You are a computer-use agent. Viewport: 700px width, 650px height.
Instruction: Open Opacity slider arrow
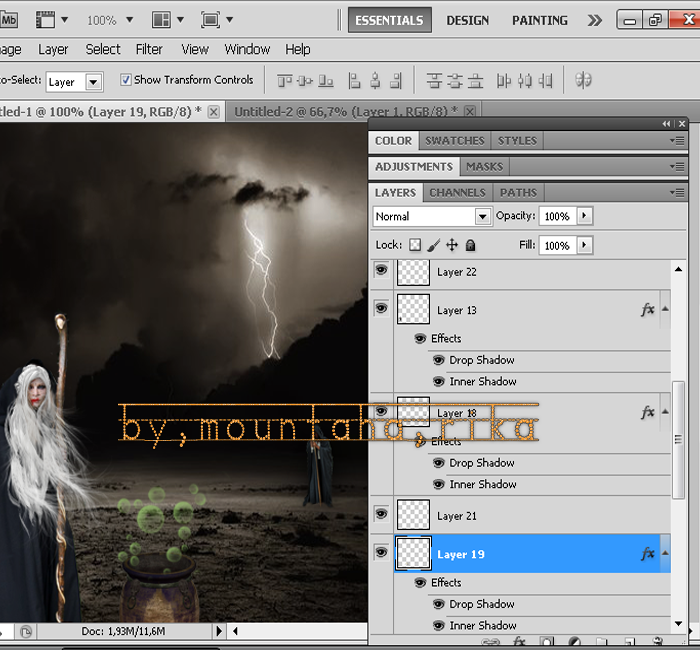584,216
